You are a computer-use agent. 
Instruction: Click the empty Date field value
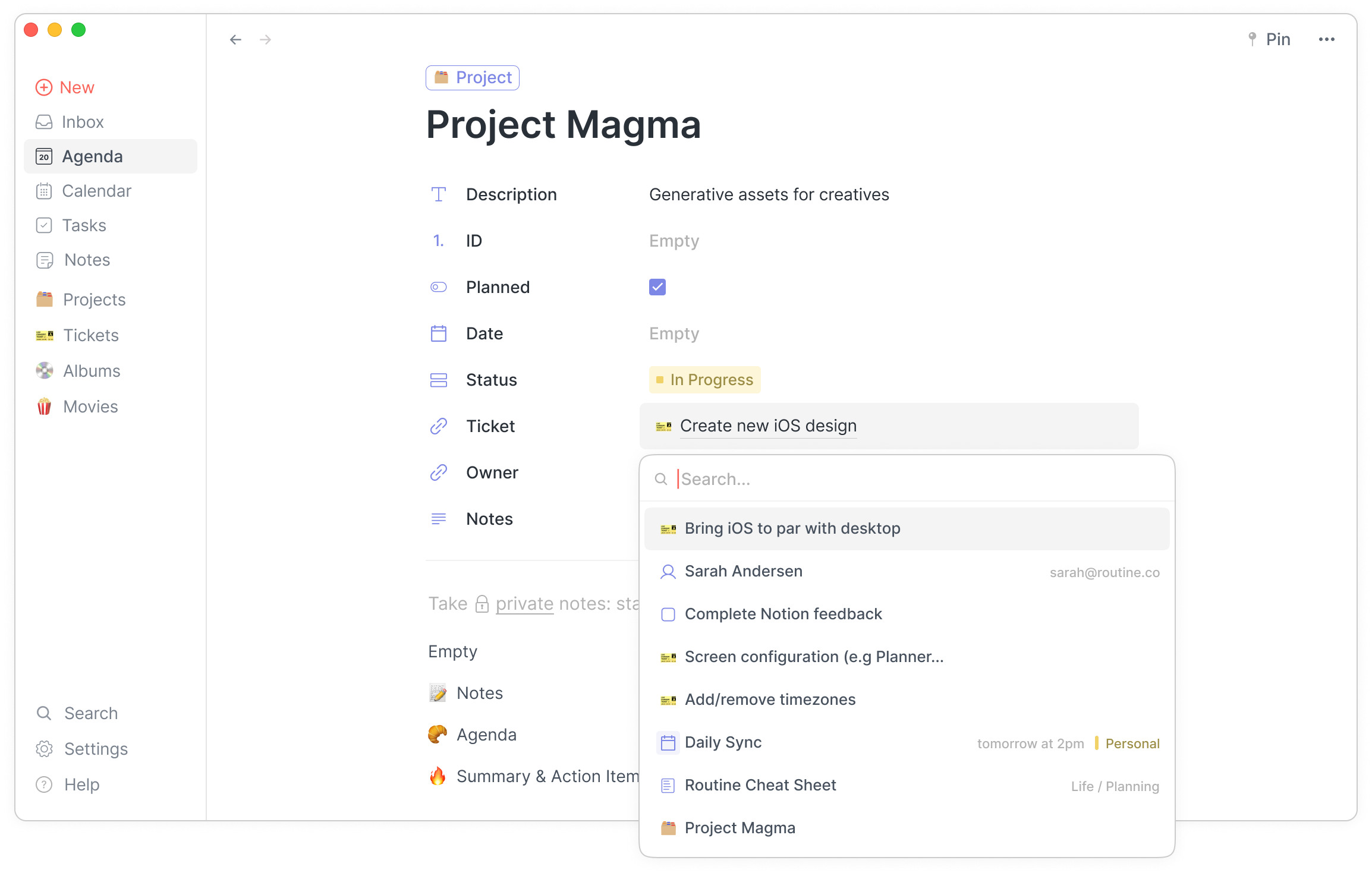click(674, 333)
